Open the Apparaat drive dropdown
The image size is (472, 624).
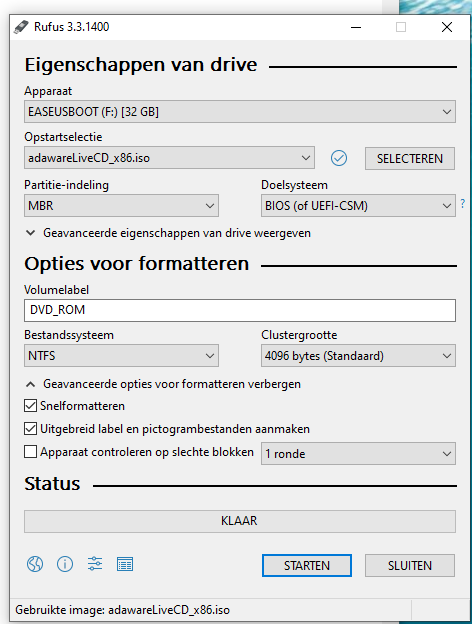tap(240, 112)
